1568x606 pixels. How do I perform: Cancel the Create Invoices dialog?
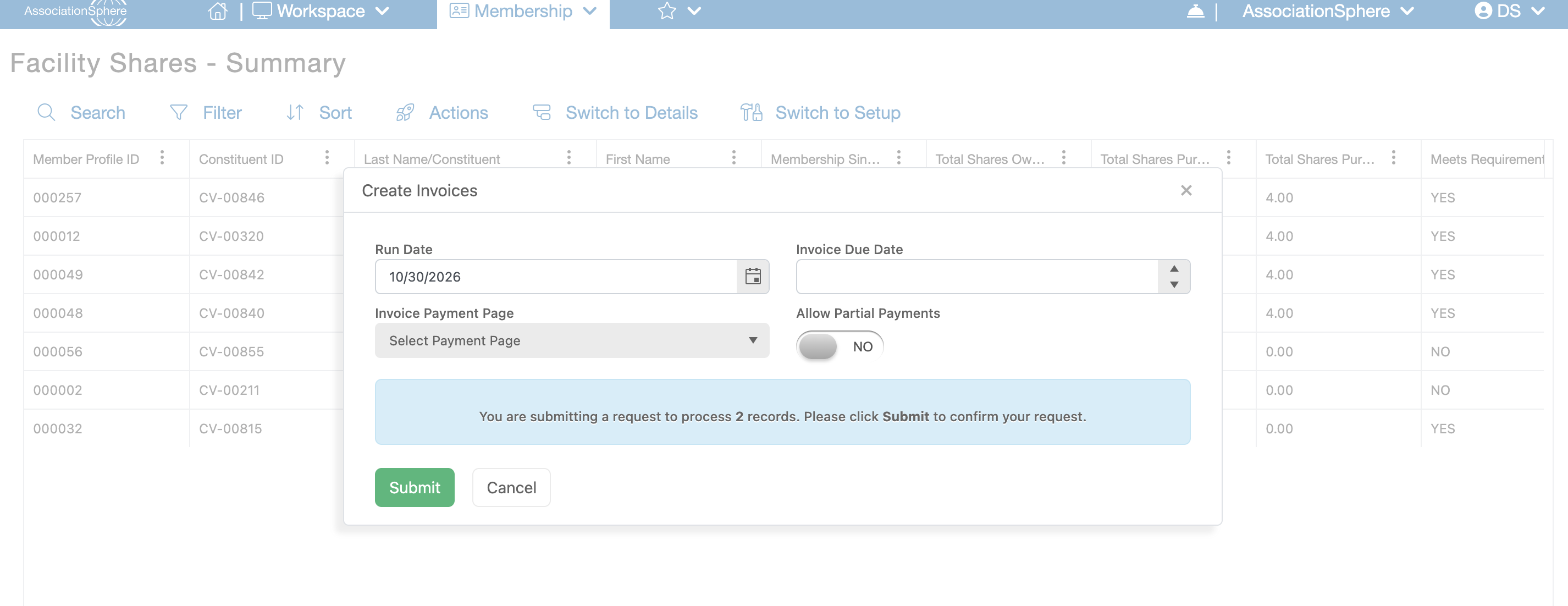point(511,487)
